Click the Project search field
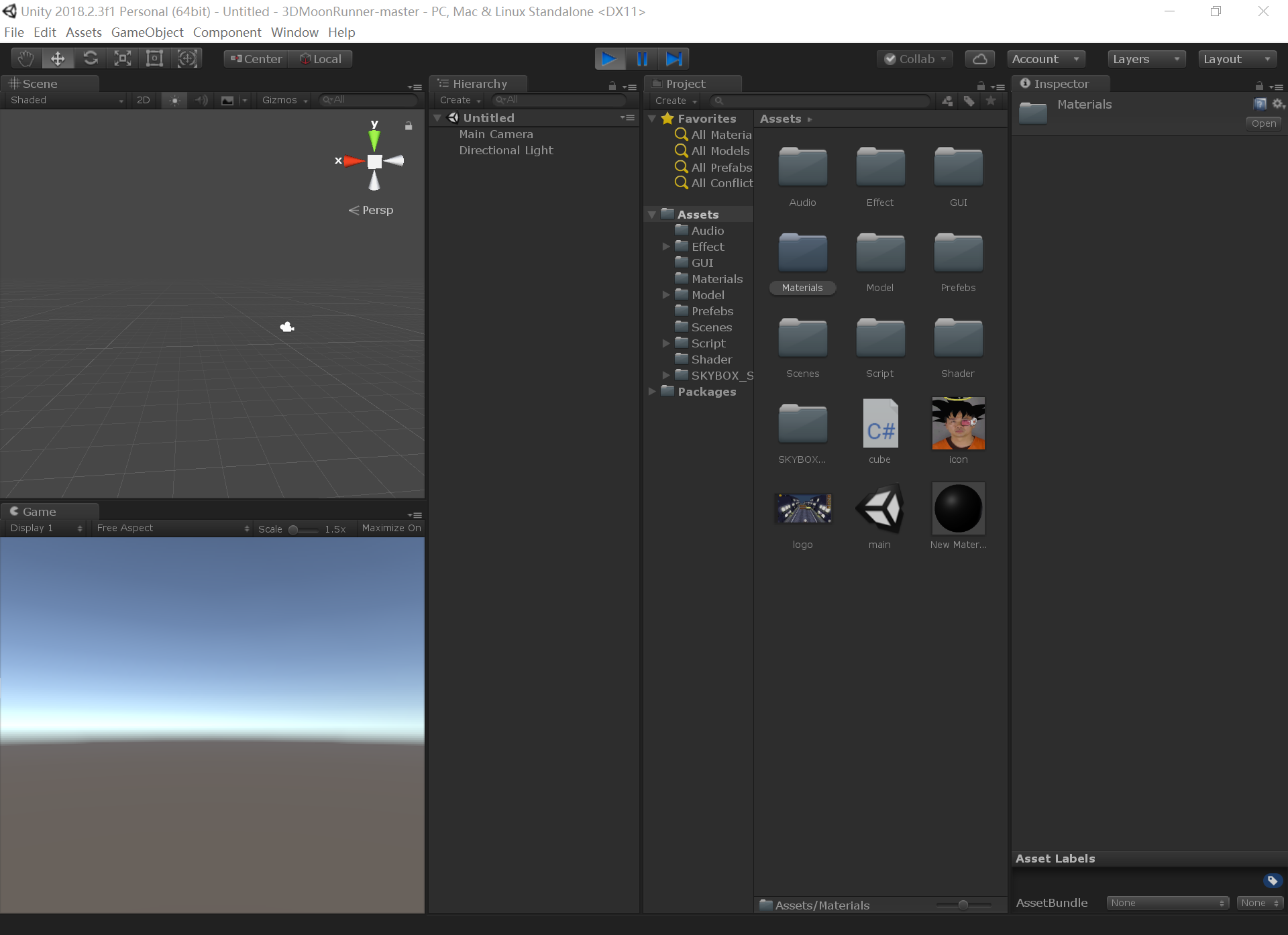1288x935 pixels. click(820, 101)
